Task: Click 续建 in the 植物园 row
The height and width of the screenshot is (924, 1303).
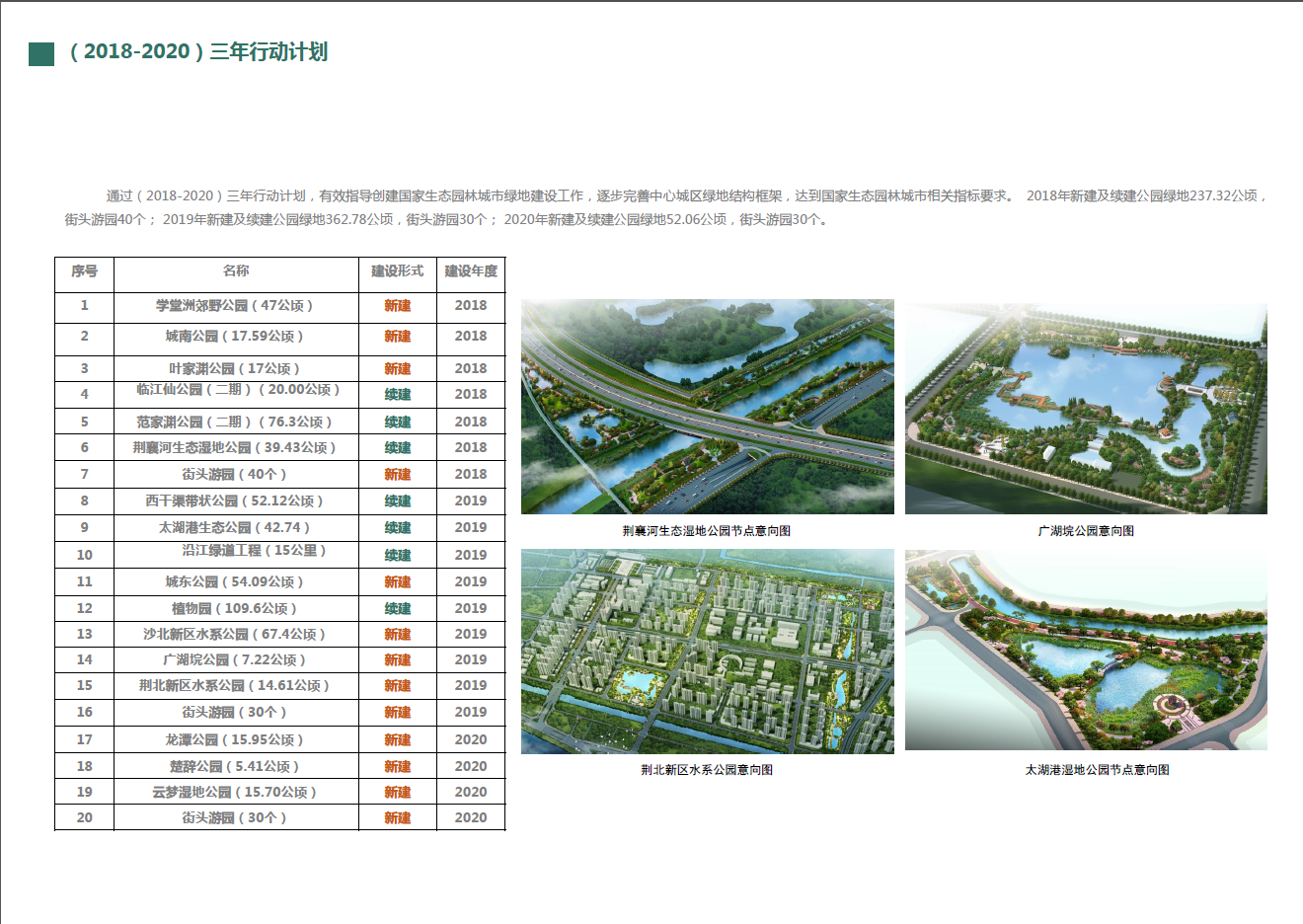Action: [398, 609]
